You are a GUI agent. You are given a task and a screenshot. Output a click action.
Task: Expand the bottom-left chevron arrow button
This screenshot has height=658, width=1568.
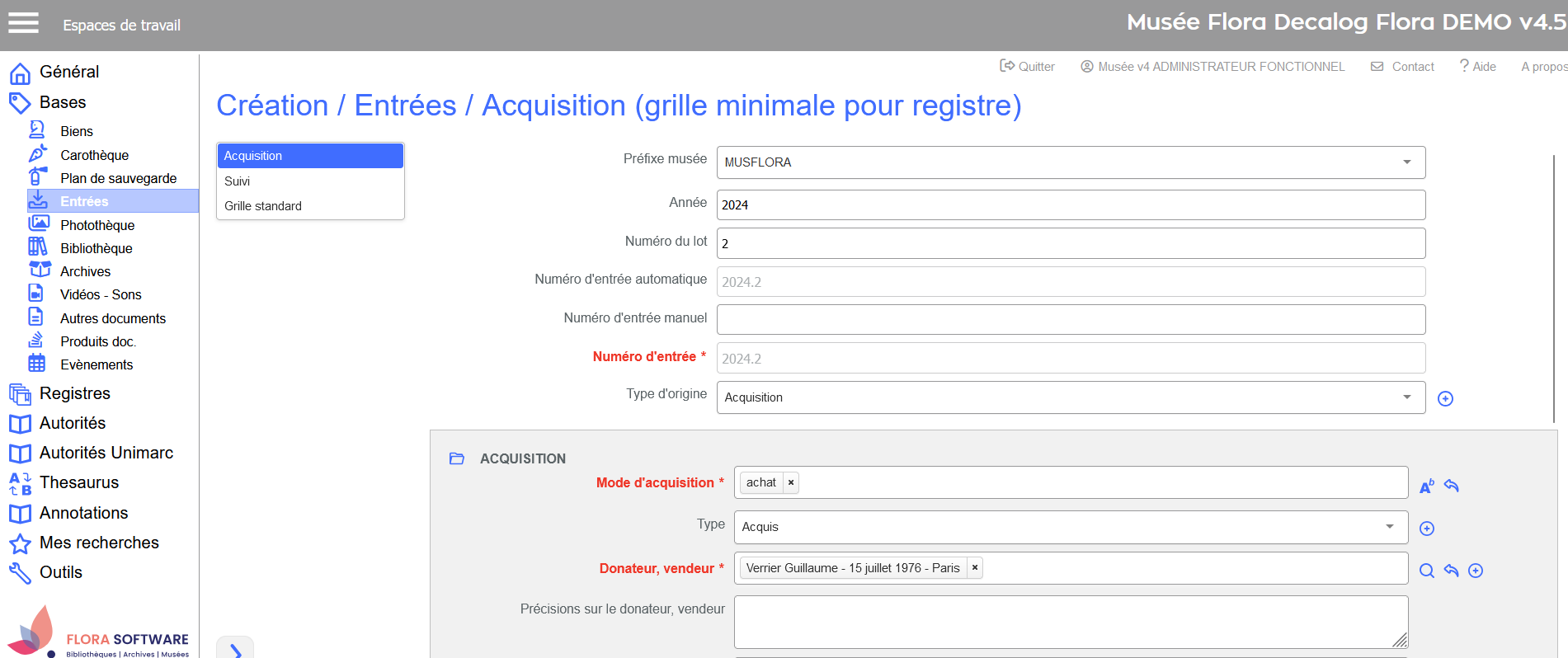[235, 650]
